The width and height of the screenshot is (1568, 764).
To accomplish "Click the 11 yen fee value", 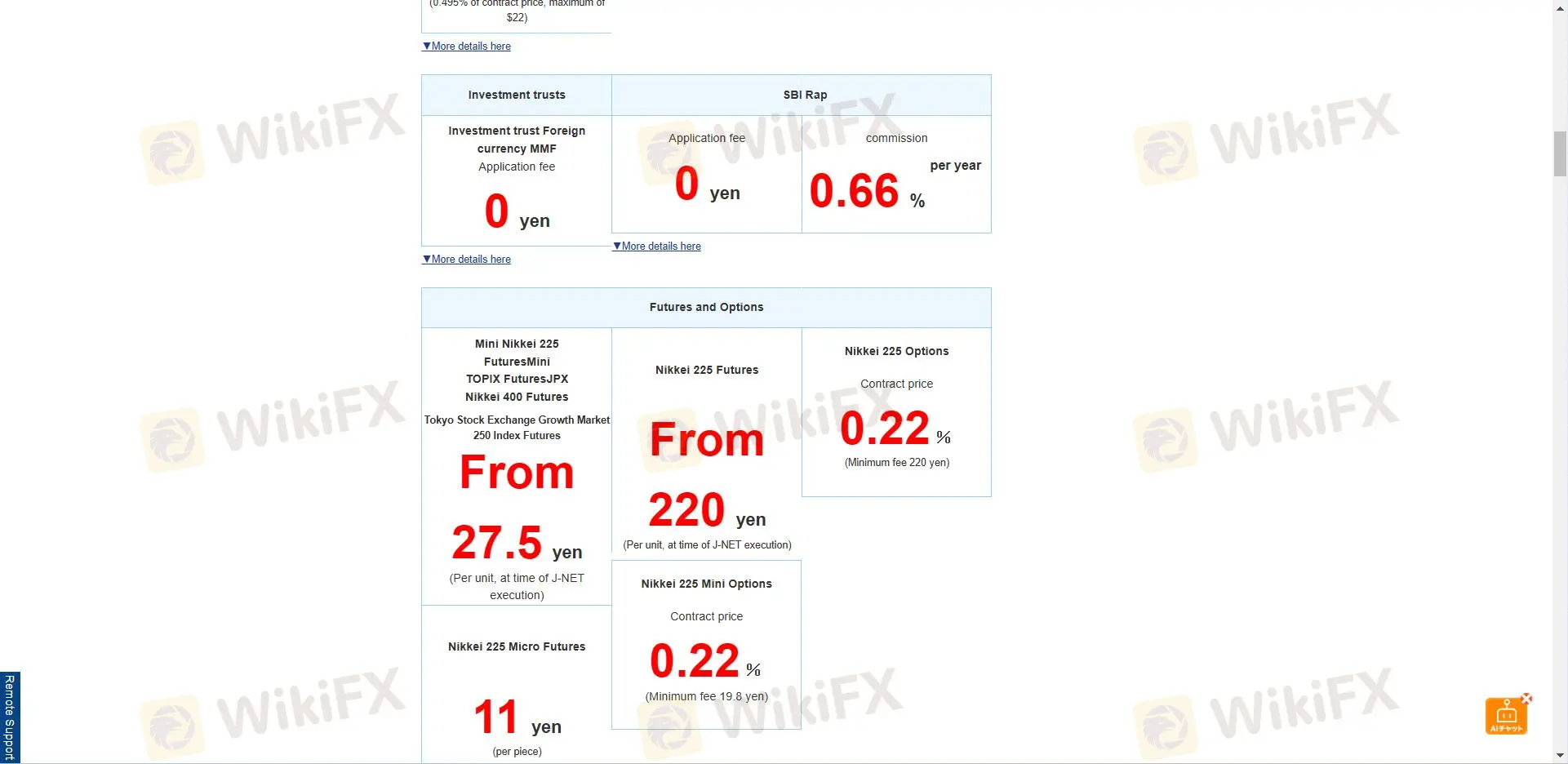I will click(517, 718).
